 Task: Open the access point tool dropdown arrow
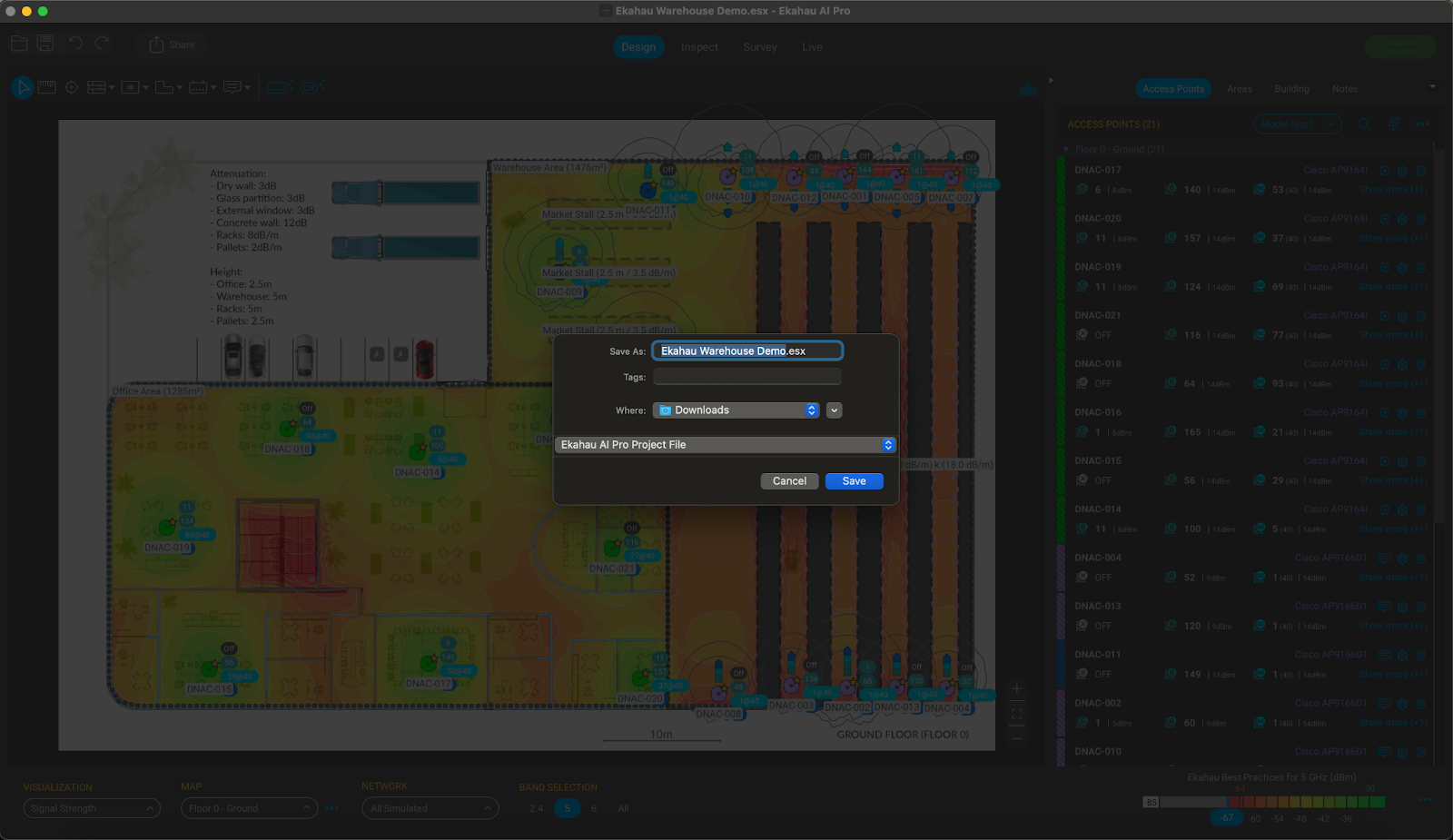tap(213, 88)
